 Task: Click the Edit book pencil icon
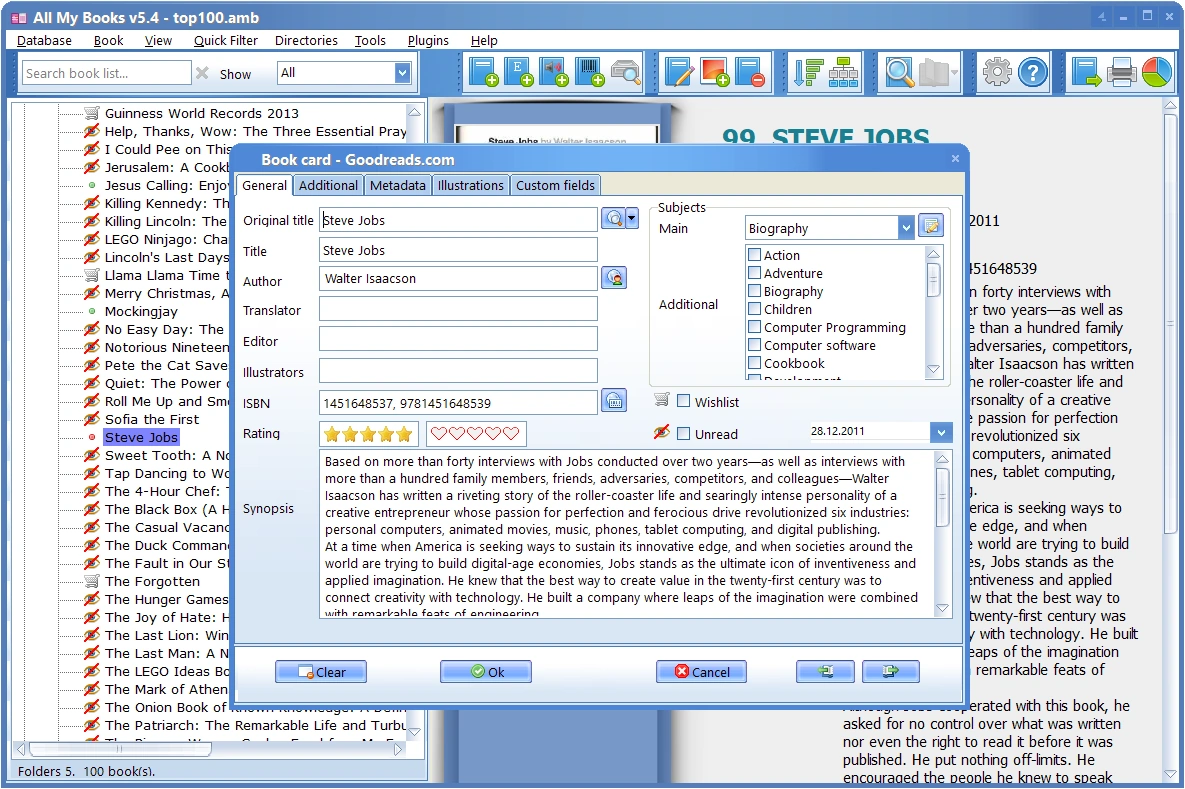(679, 73)
